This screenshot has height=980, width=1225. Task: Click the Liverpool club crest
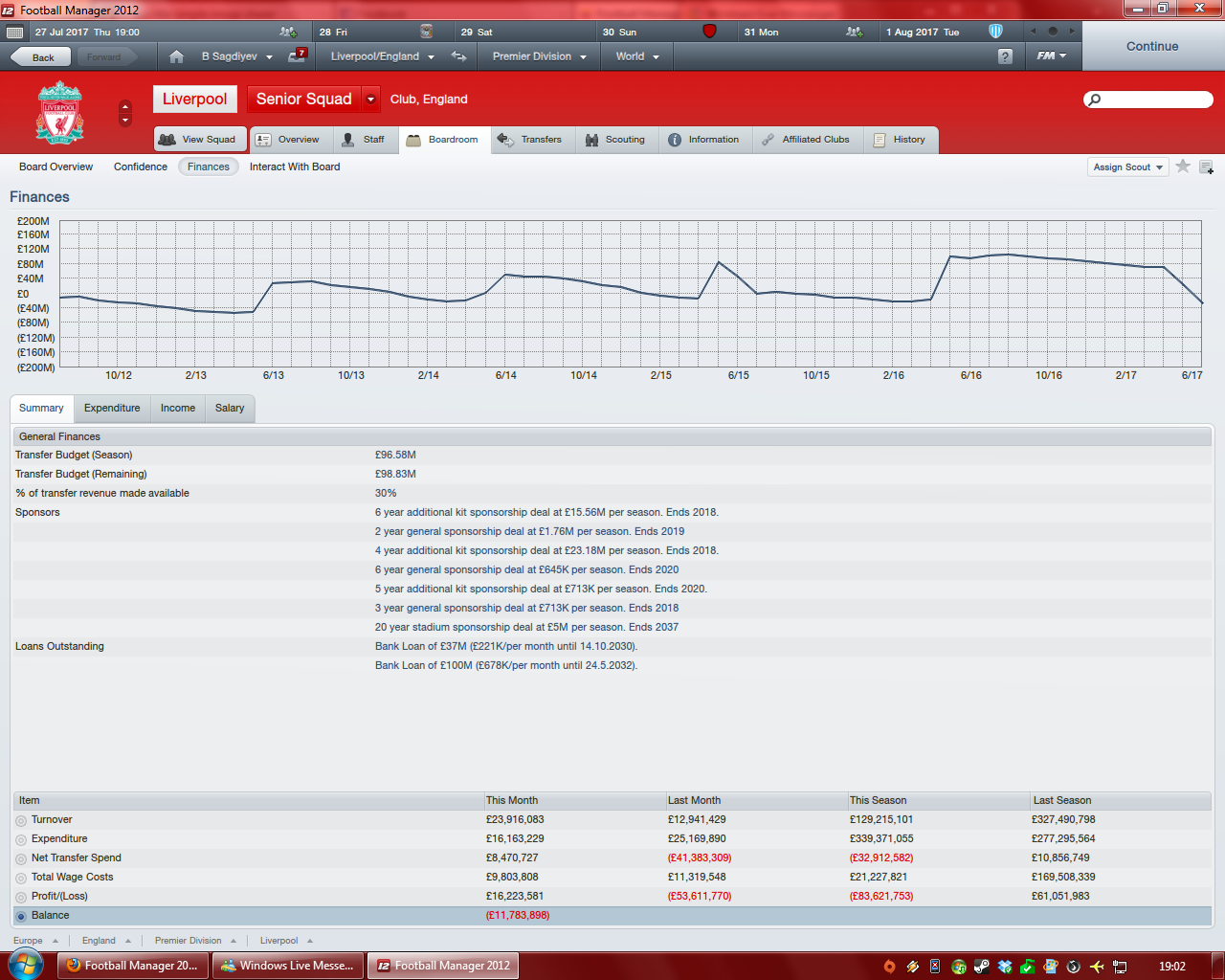(x=59, y=113)
